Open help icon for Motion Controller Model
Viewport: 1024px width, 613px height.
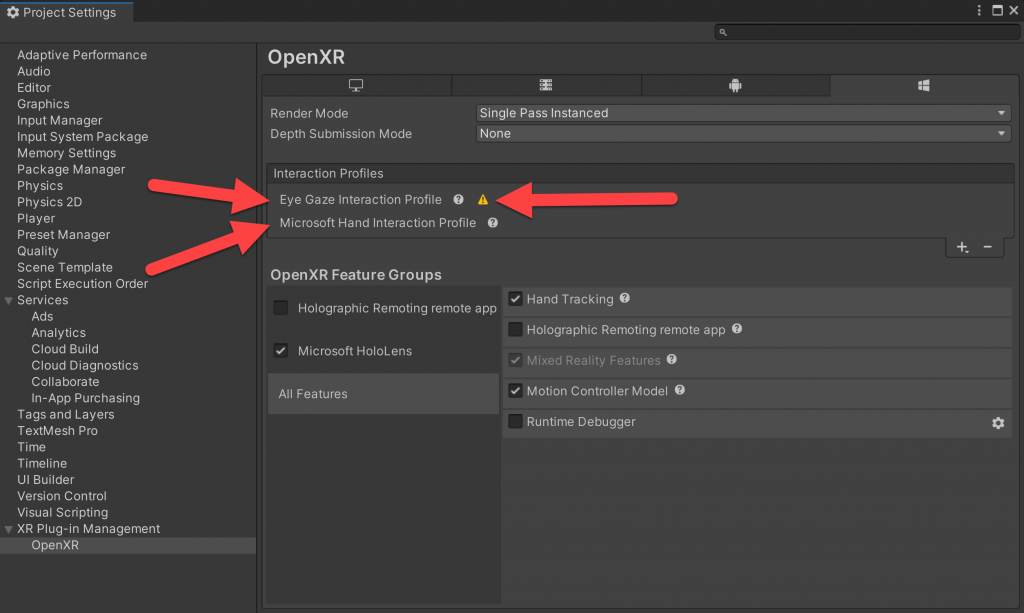click(680, 390)
